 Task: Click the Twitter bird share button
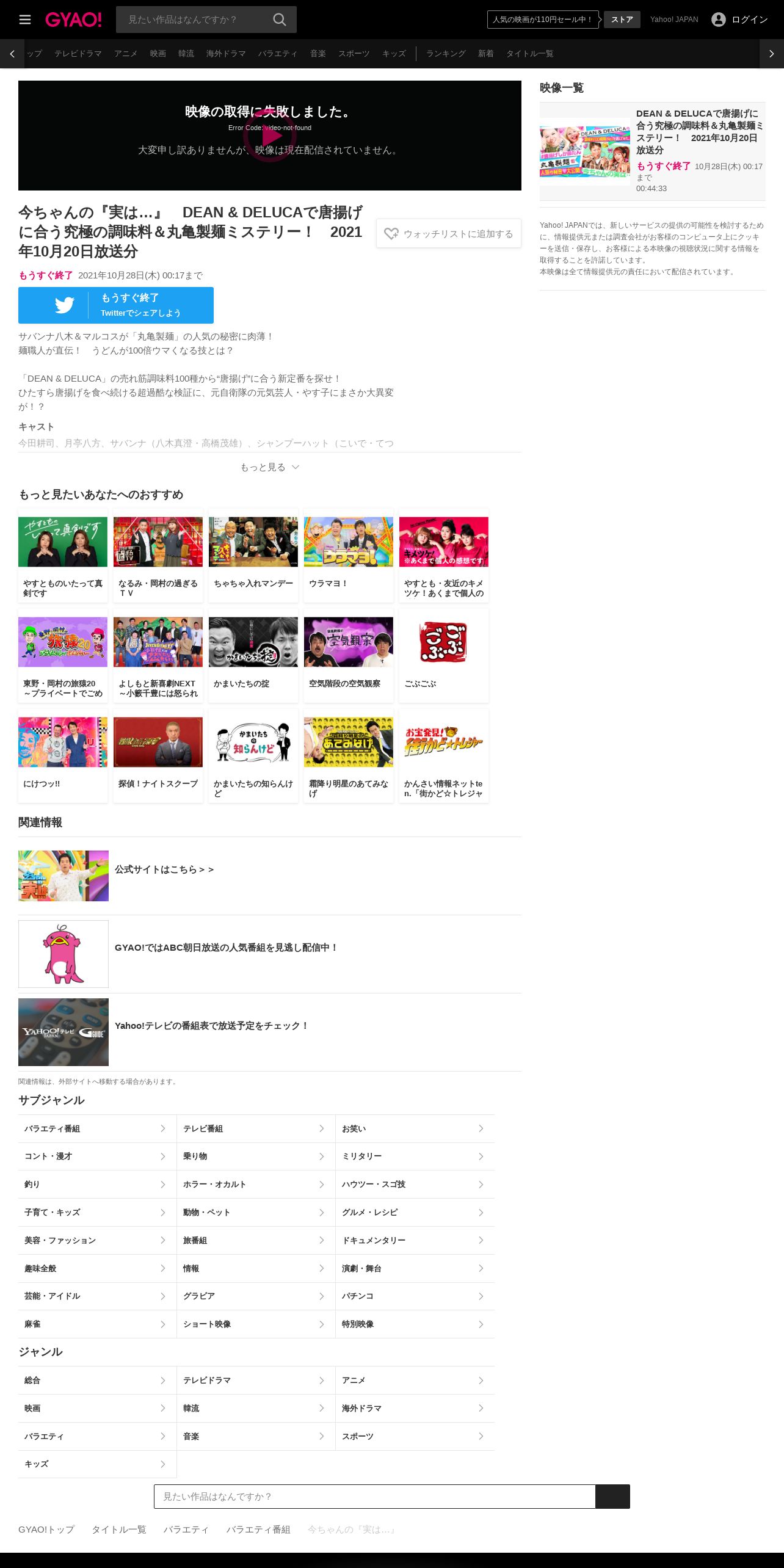point(116,305)
